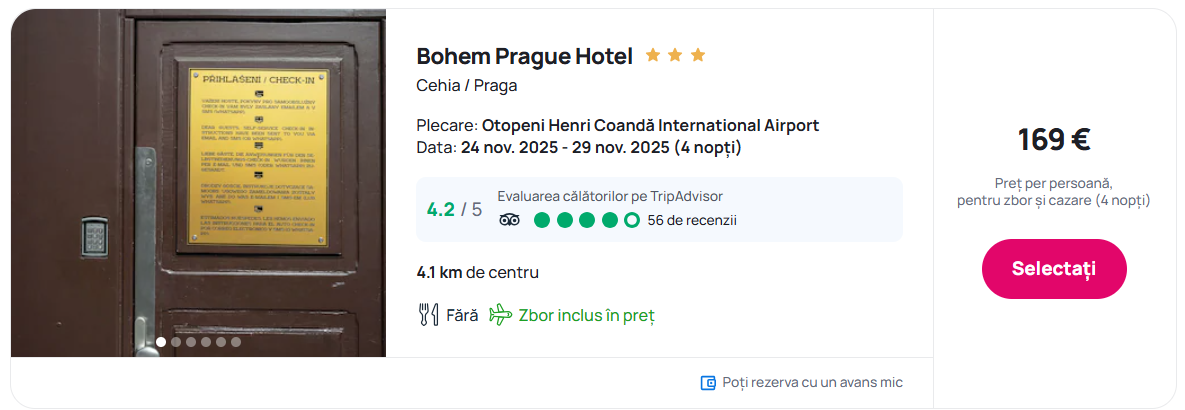The height and width of the screenshot is (410, 1185).
Task: Select the third photo carousel dot
Action: [x=191, y=342]
